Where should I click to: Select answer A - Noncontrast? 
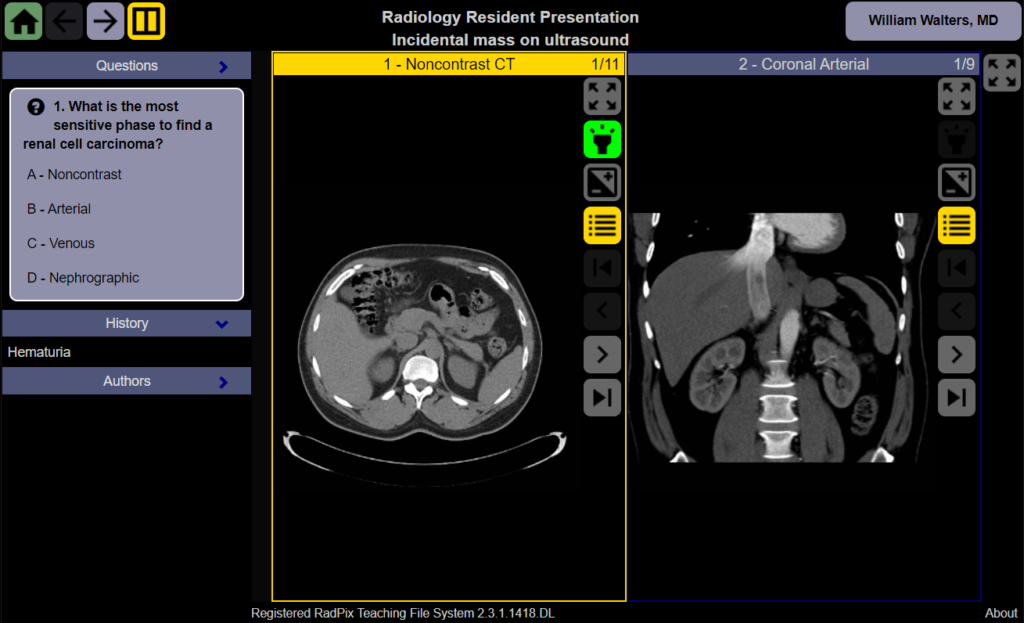click(x=74, y=174)
